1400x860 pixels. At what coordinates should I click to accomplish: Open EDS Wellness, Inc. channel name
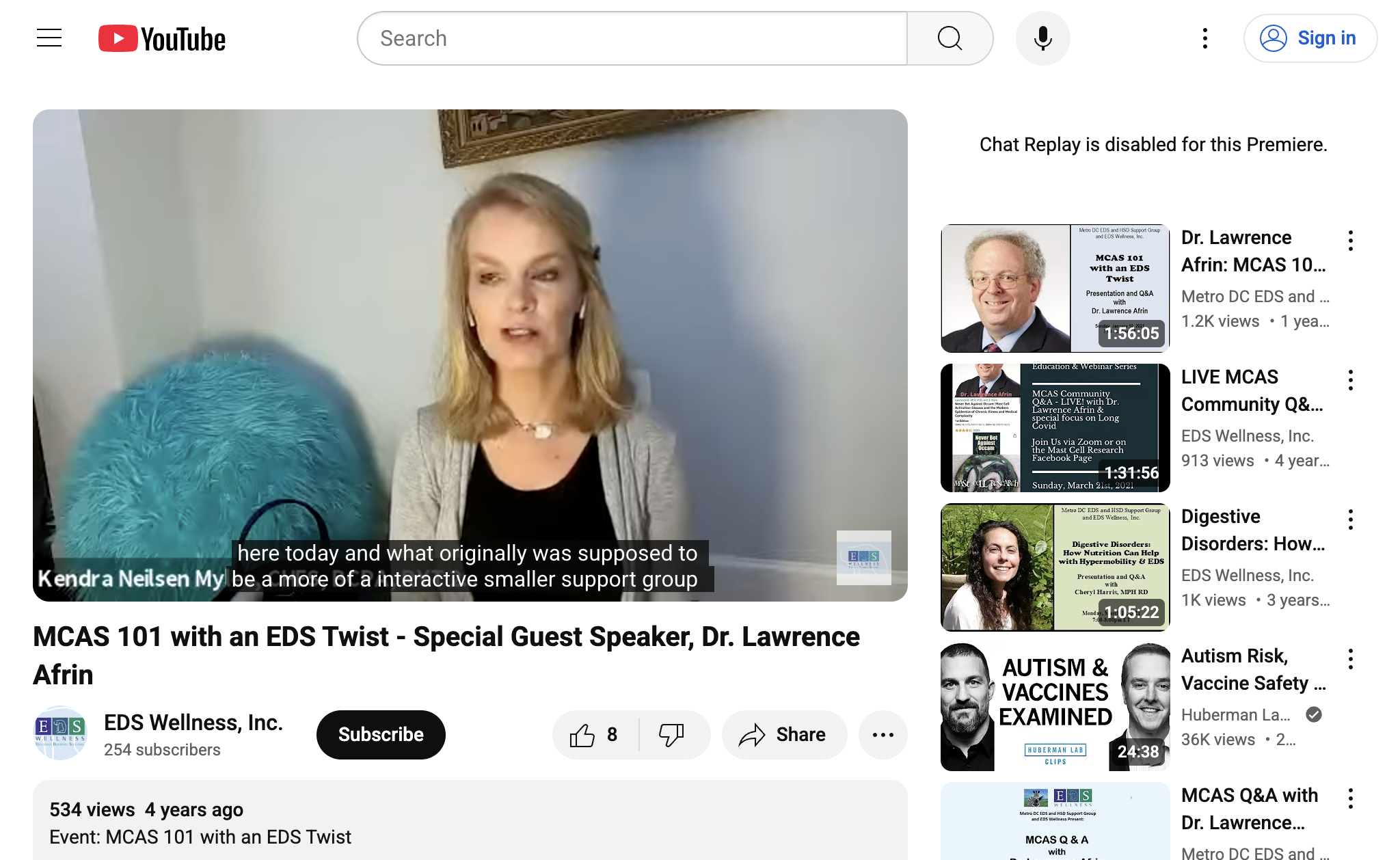193,722
